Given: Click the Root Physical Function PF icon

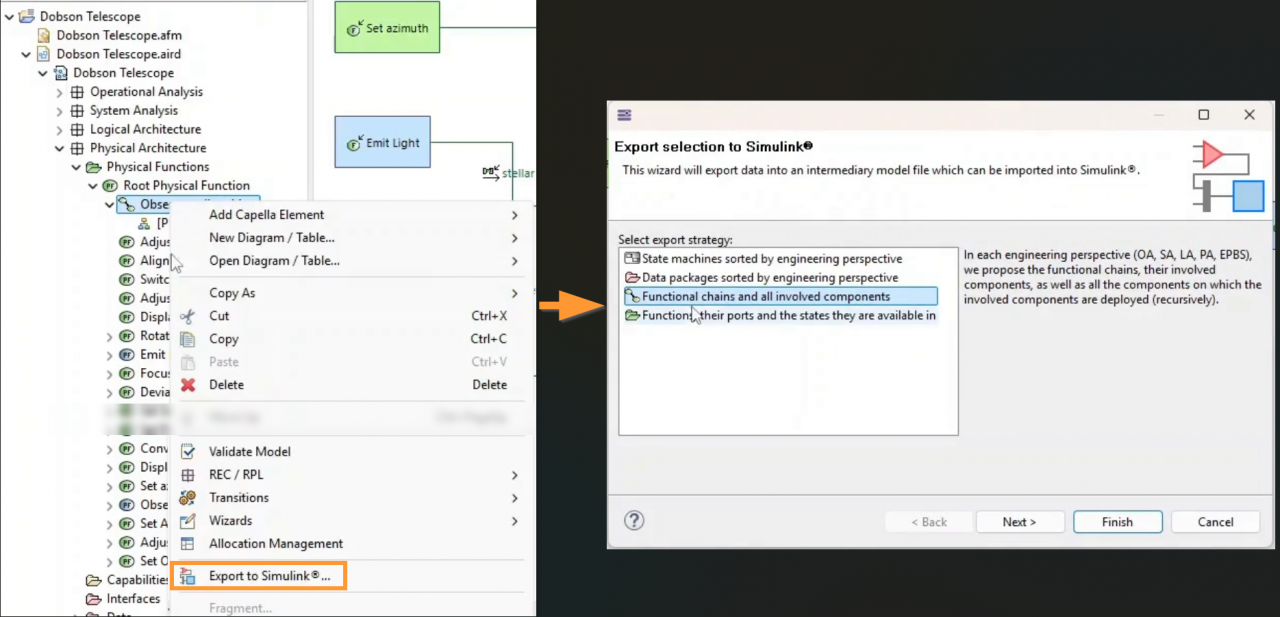Looking at the screenshot, I should 110,186.
